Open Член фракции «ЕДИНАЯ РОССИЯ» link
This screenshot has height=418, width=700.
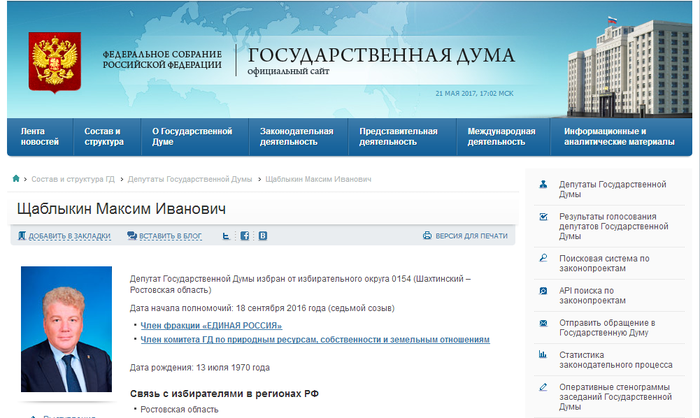[211, 326]
